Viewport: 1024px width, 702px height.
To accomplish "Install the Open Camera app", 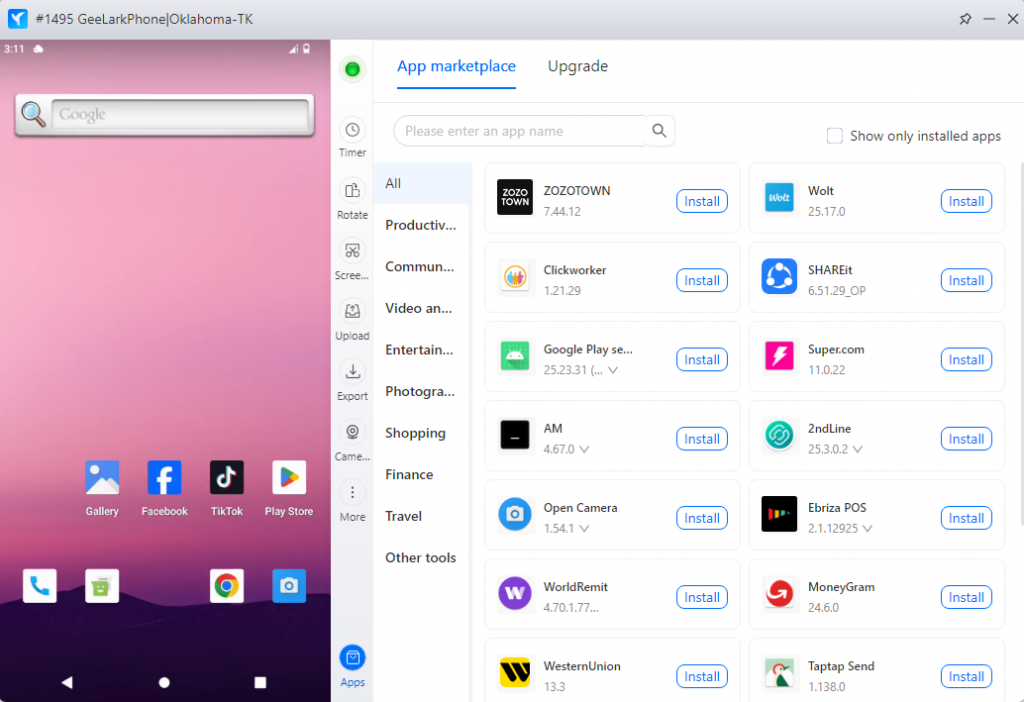I will (x=701, y=518).
